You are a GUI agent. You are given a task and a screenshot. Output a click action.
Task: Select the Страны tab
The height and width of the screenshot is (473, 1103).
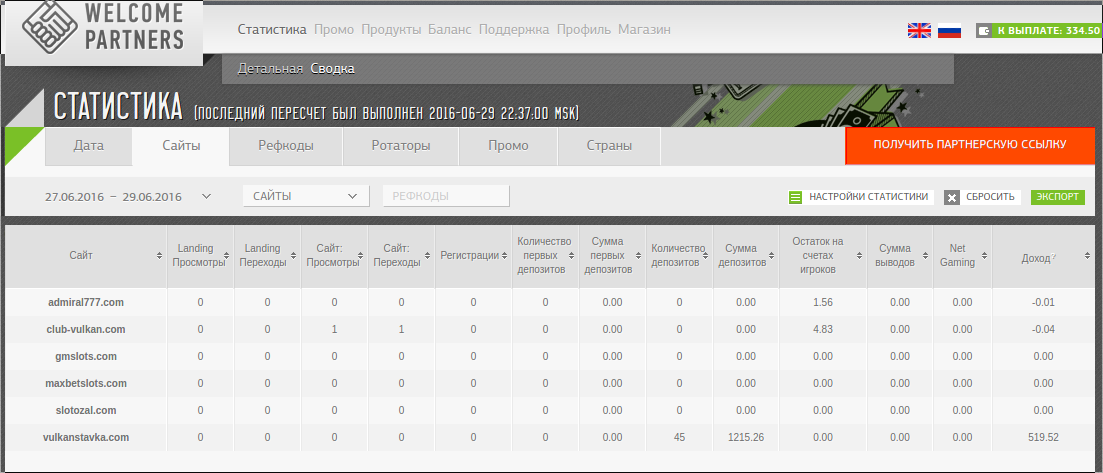point(609,146)
